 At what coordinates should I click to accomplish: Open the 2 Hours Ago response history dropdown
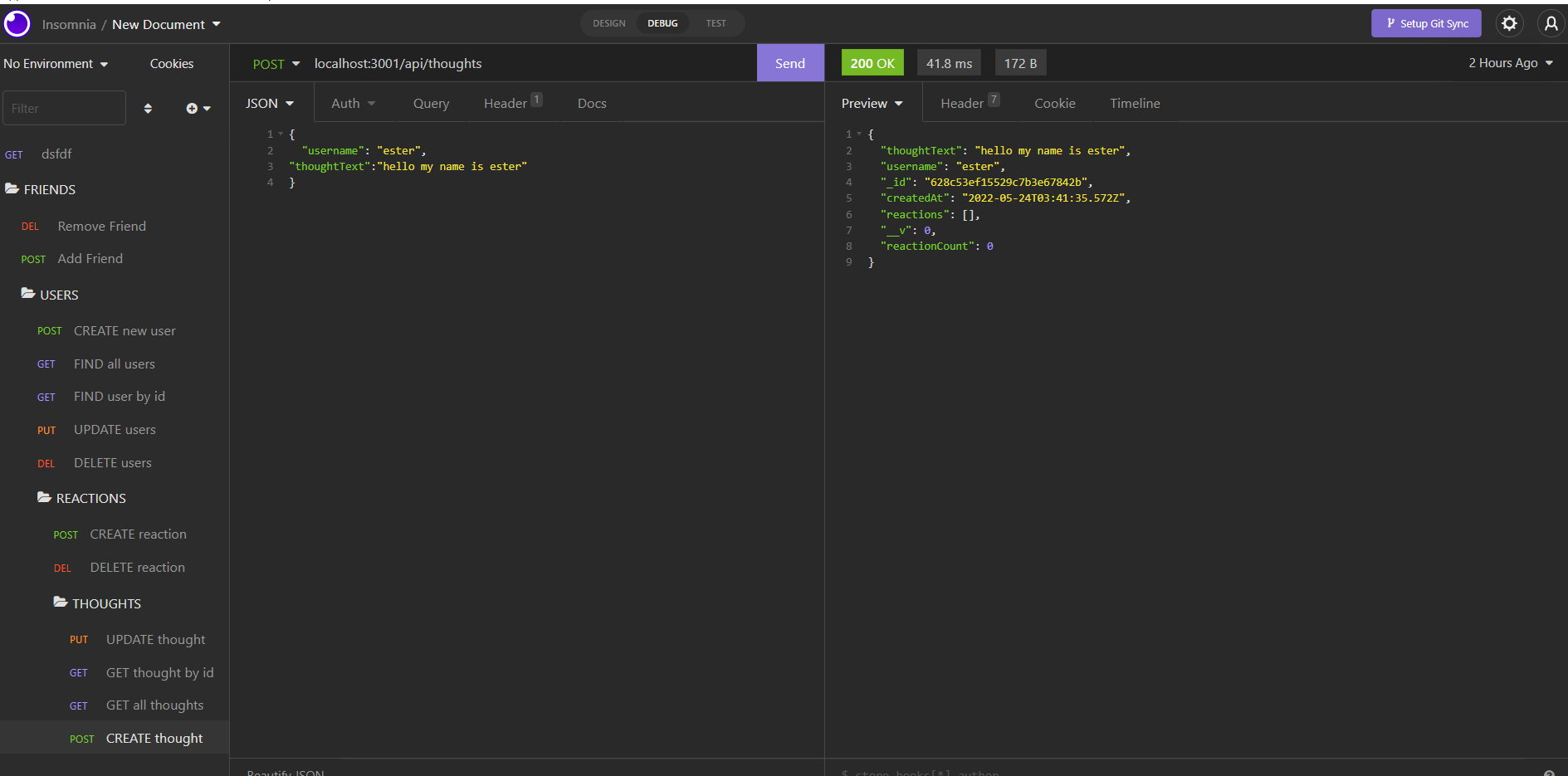(x=1510, y=62)
